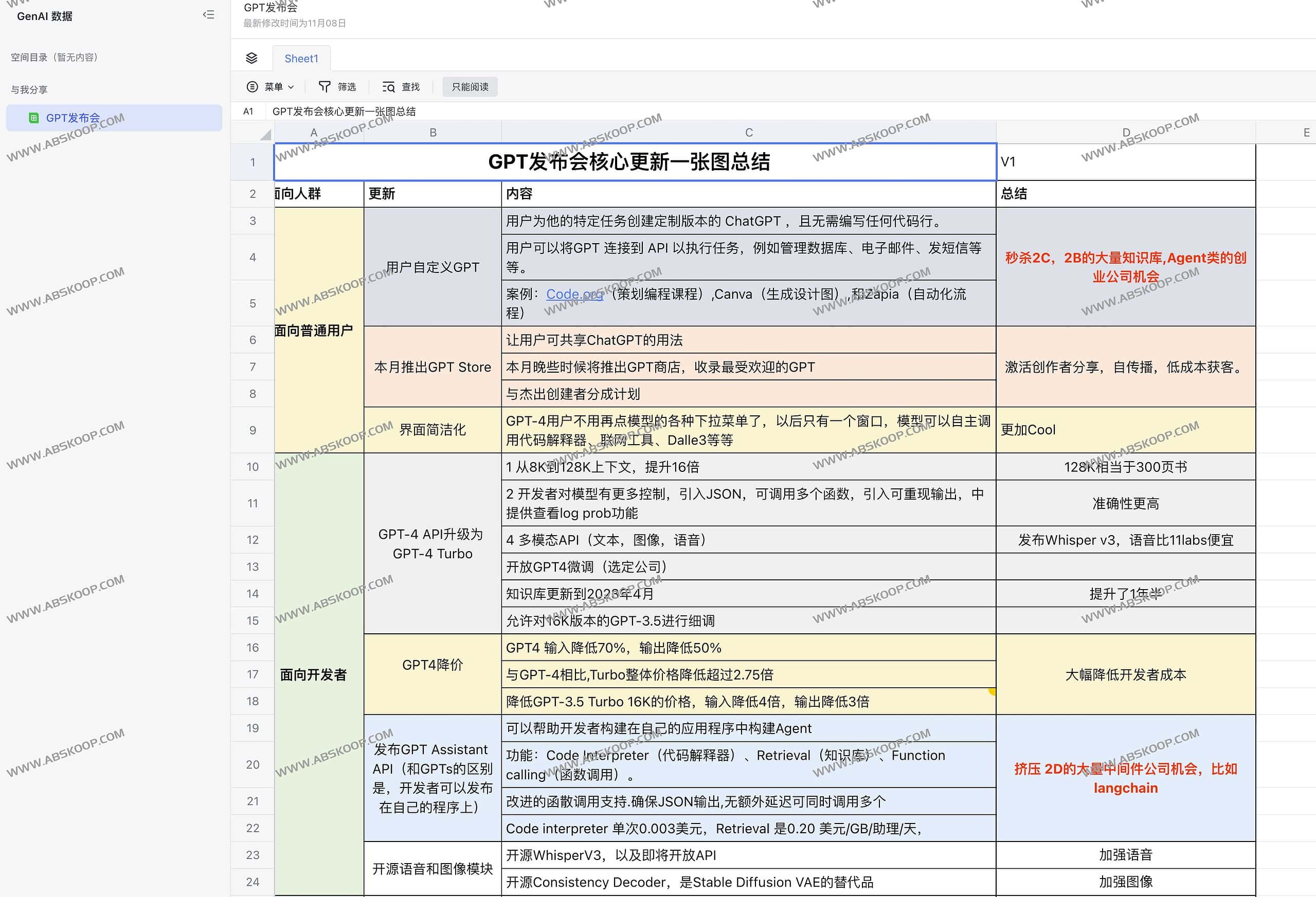
Task: Select column D header
Action: click(1125, 133)
